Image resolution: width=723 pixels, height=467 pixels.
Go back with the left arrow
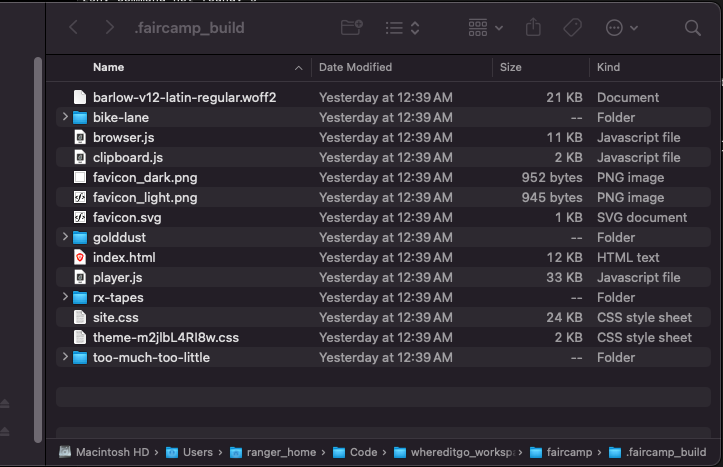(x=73, y=28)
